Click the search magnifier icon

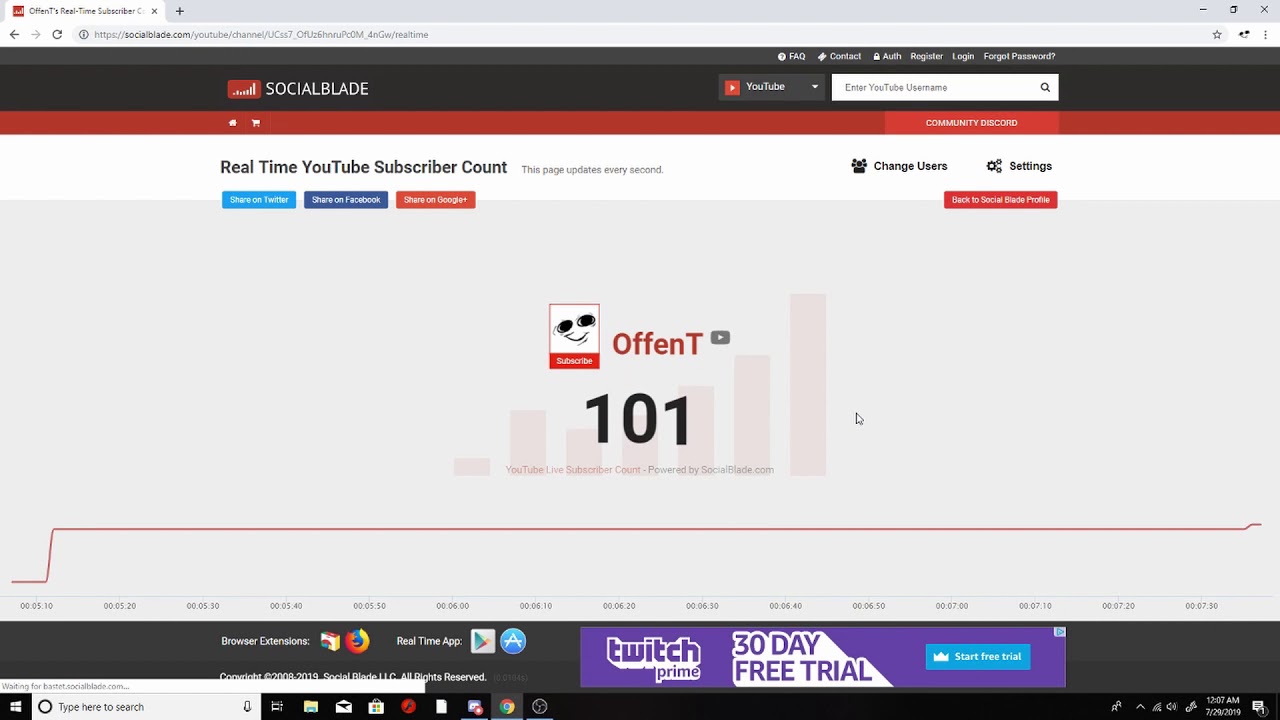(x=1045, y=87)
